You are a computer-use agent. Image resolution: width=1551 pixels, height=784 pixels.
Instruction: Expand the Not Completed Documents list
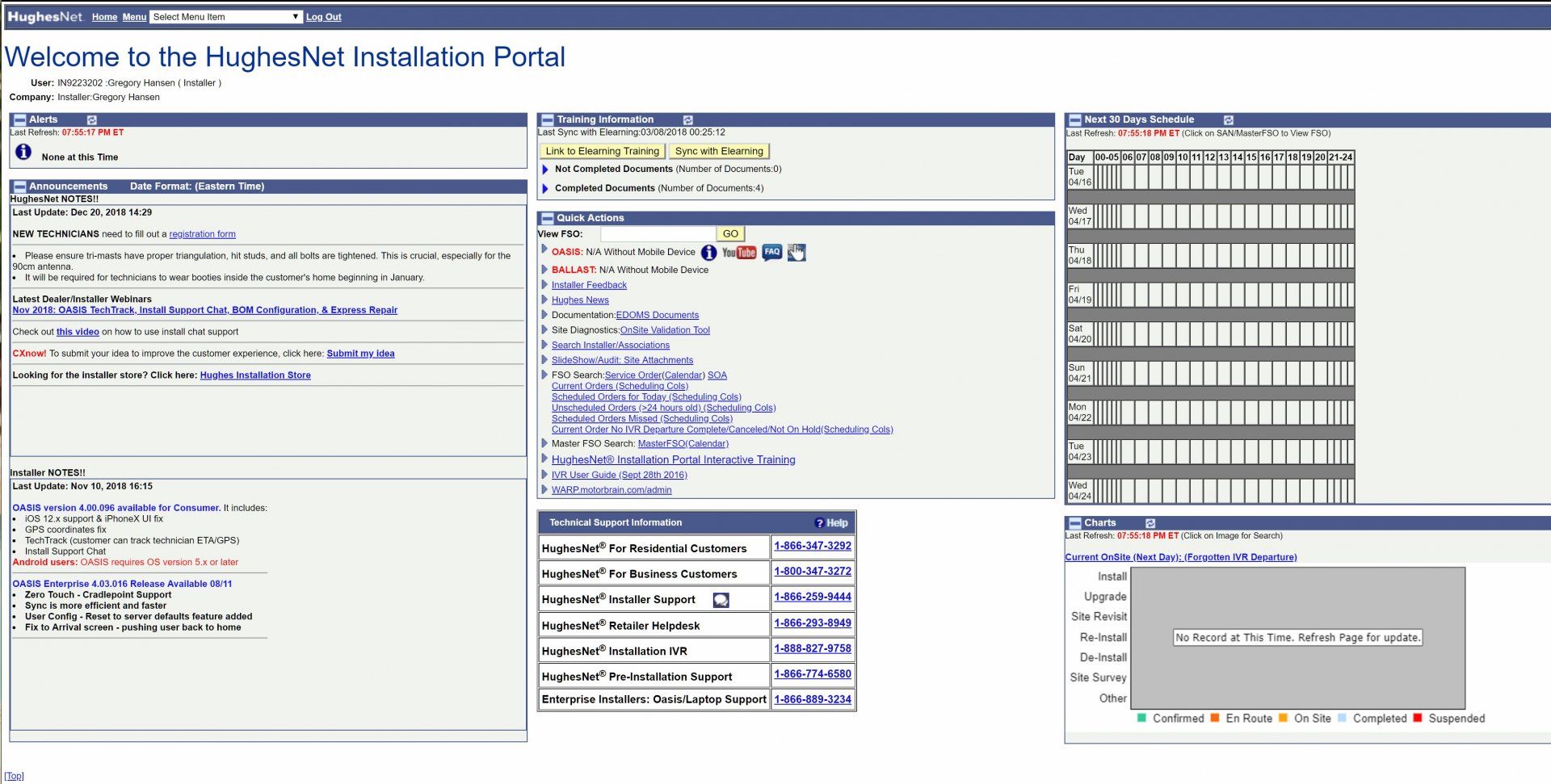point(545,170)
